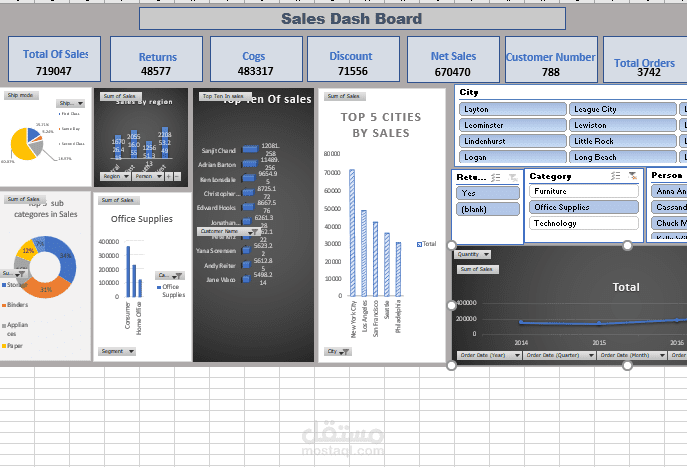The height and width of the screenshot is (467, 687).
Task: Click Office Supplies chart title
Action: 142,219
